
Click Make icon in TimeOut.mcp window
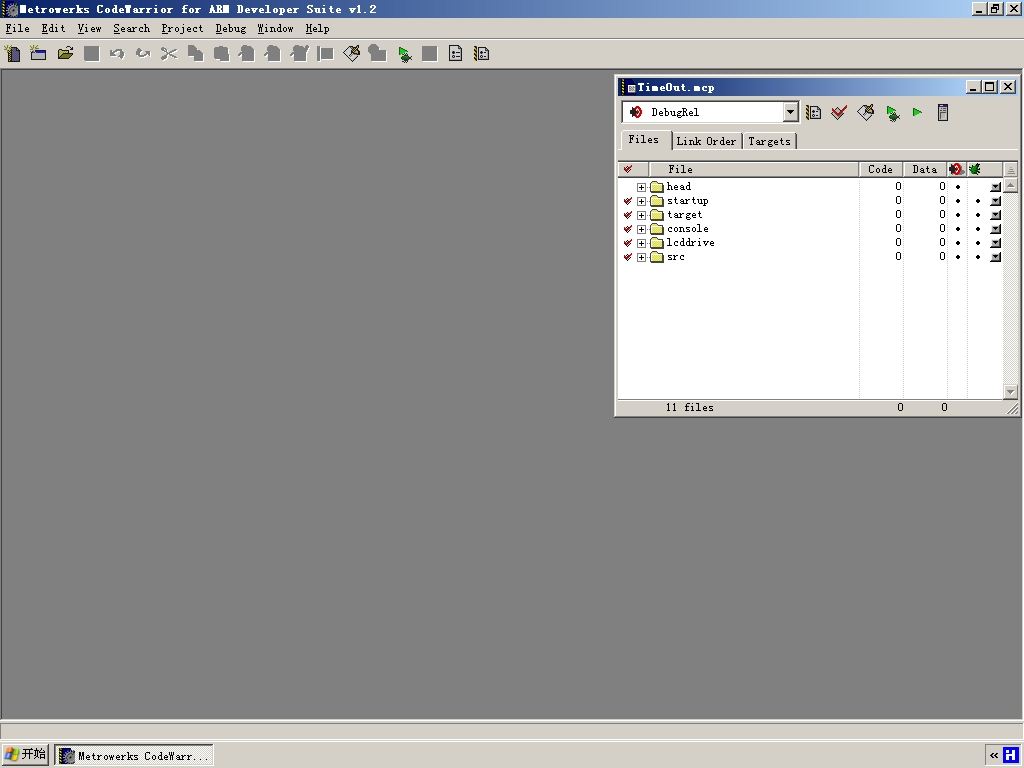click(865, 112)
